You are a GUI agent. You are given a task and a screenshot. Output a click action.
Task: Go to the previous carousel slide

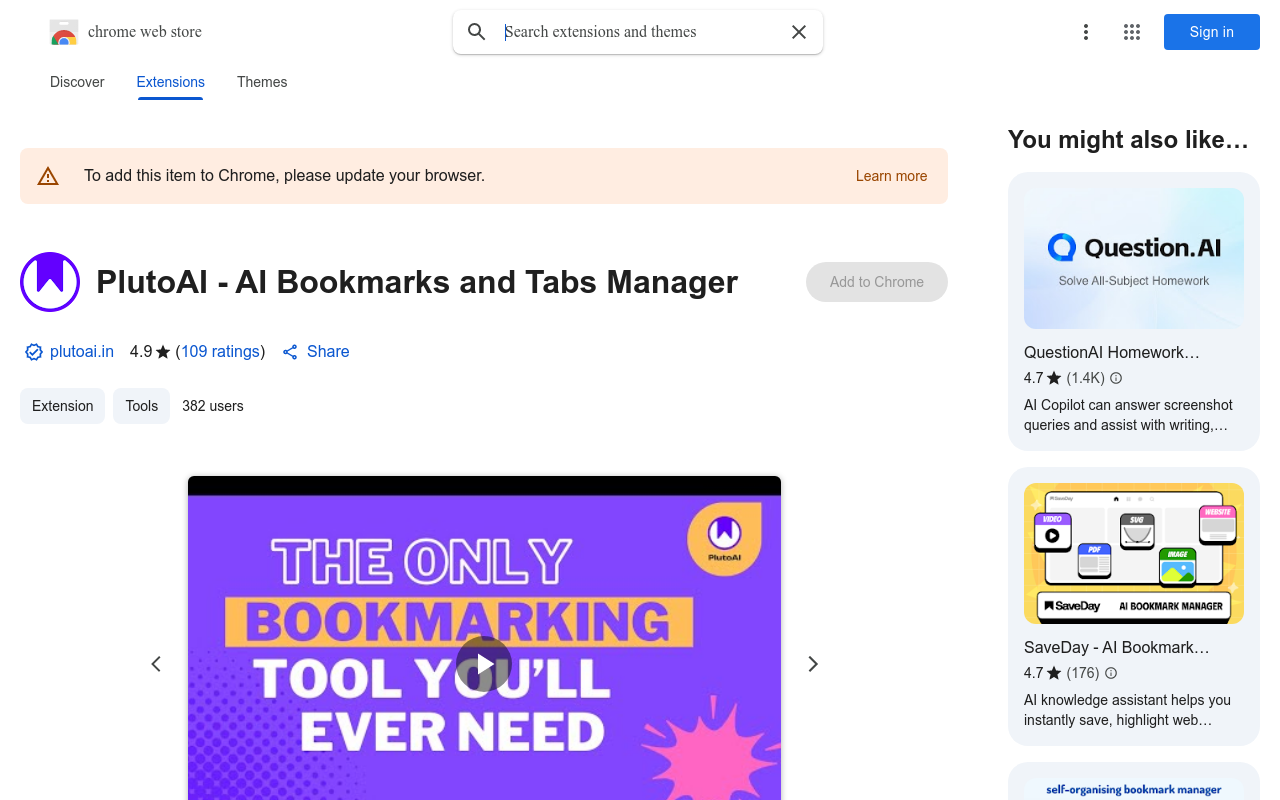click(156, 664)
